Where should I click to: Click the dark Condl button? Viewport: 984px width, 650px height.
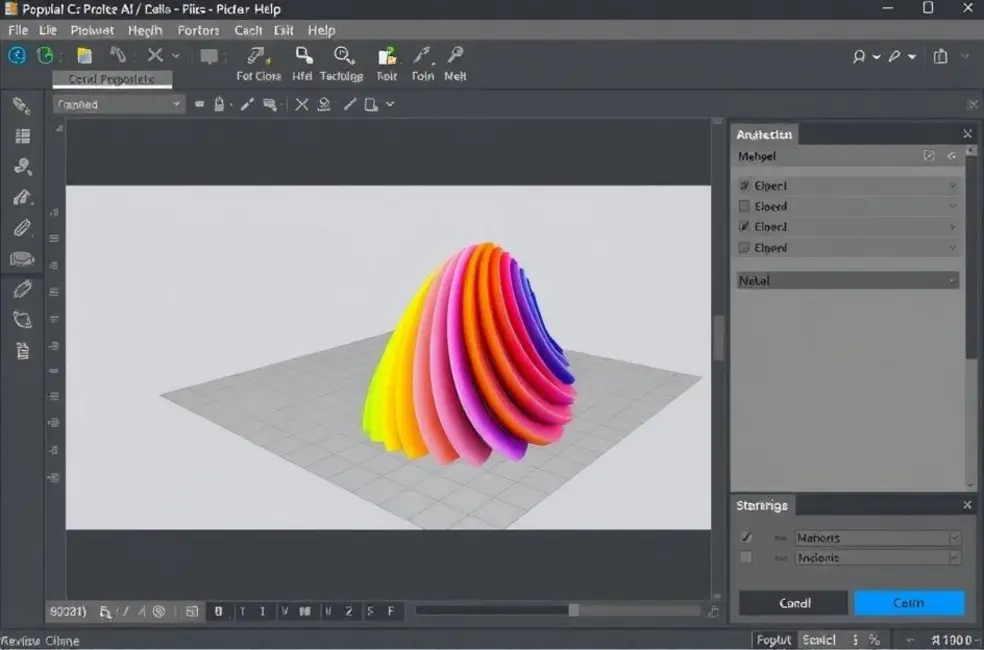click(794, 603)
